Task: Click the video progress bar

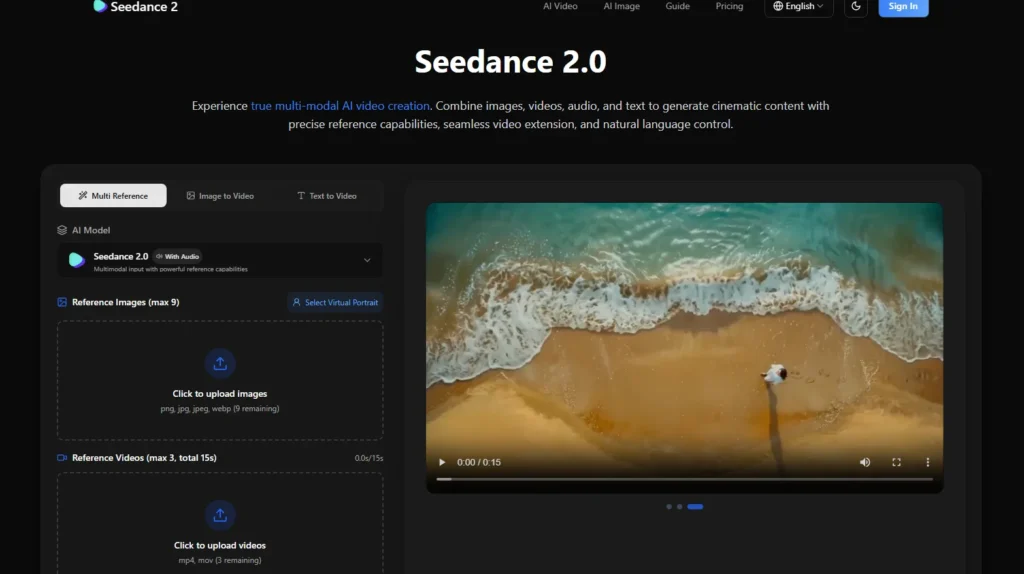Action: click(x=684, y=479)
